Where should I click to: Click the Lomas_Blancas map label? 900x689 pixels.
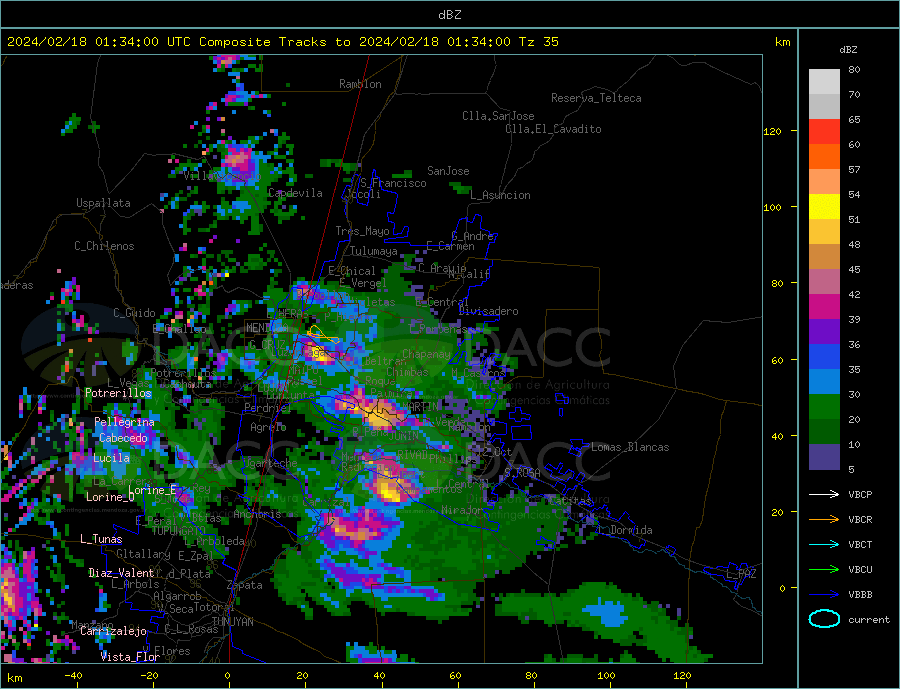click(630, 447)
